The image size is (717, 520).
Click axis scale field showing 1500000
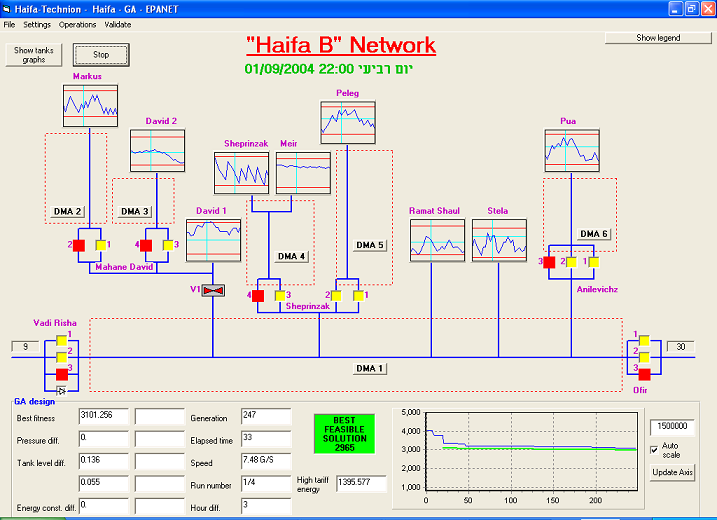(672, 428)
